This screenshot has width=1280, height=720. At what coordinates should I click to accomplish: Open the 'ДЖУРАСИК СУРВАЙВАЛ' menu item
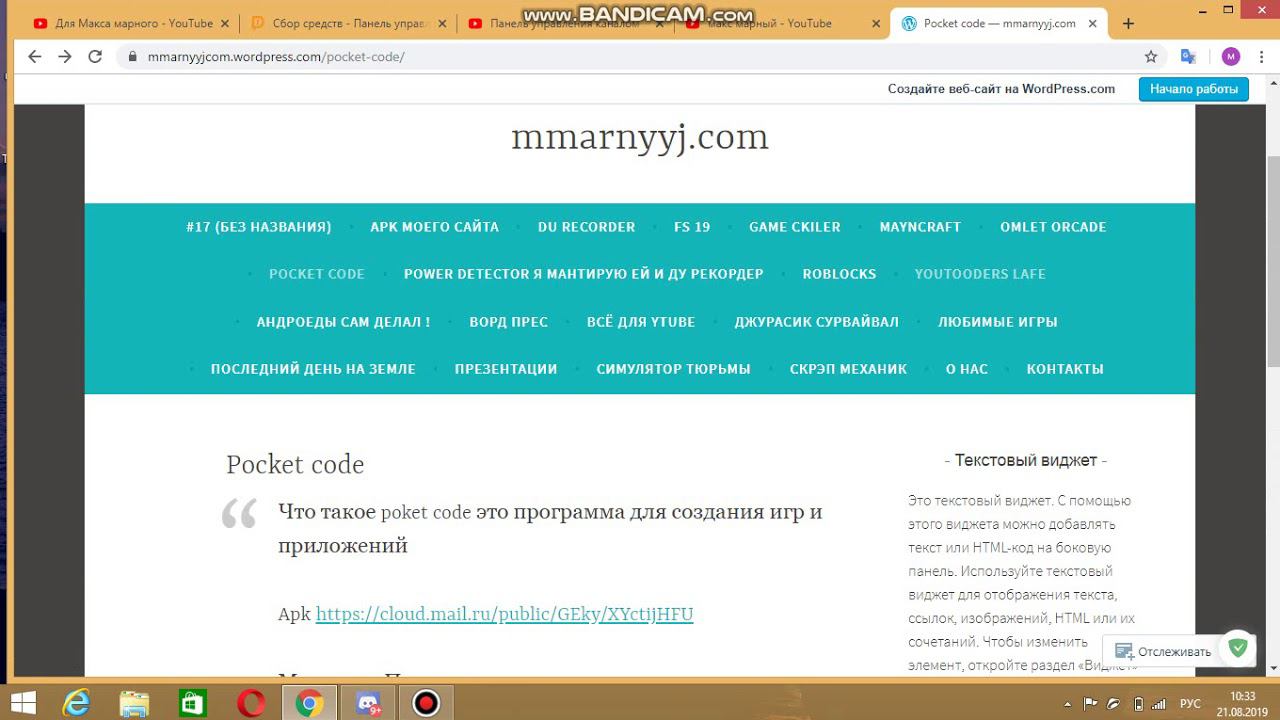[816, 322]
